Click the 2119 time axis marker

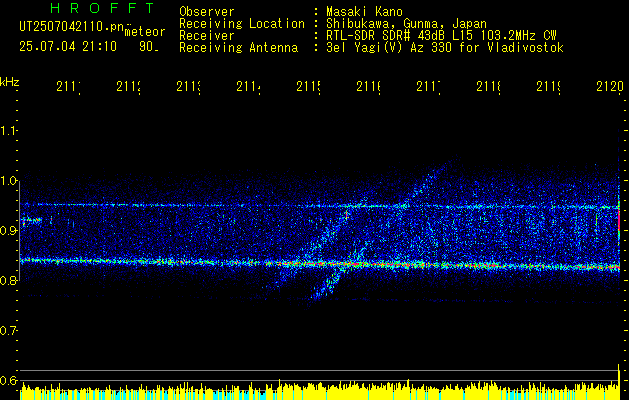(x=548, y=87)
